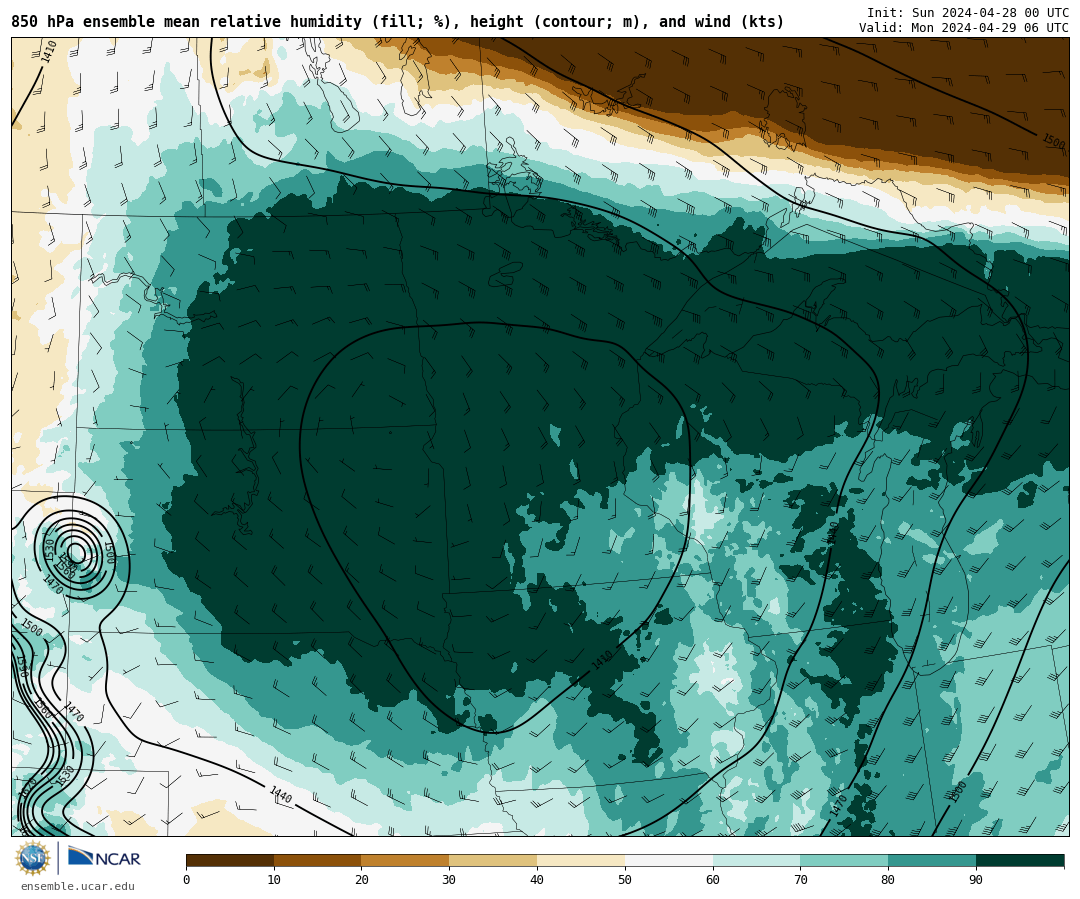
Task: Click the colorbar tick label 60
Action: pos(713,880)
